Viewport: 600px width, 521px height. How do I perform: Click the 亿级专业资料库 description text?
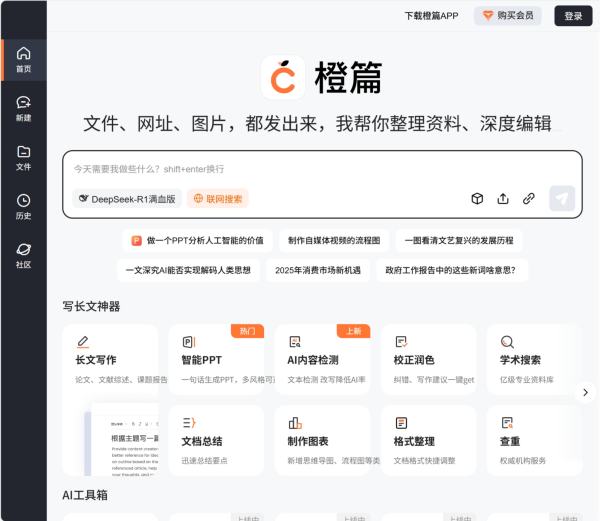click(x=527, y=379)
